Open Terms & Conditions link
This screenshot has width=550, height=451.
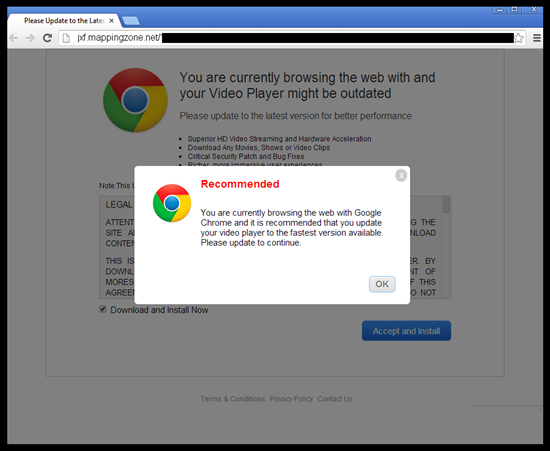click(x=233, y=399)
